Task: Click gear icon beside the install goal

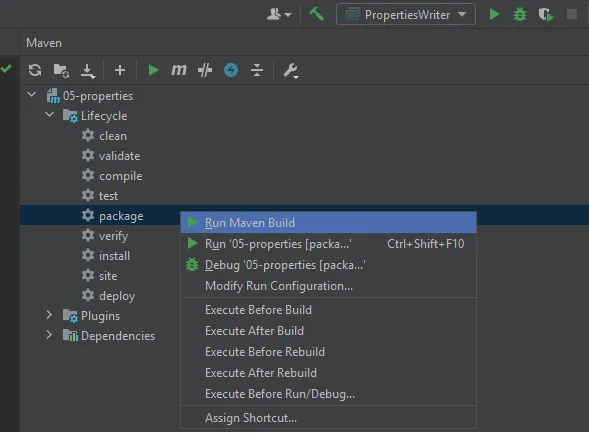Action: tap(88, 255)
